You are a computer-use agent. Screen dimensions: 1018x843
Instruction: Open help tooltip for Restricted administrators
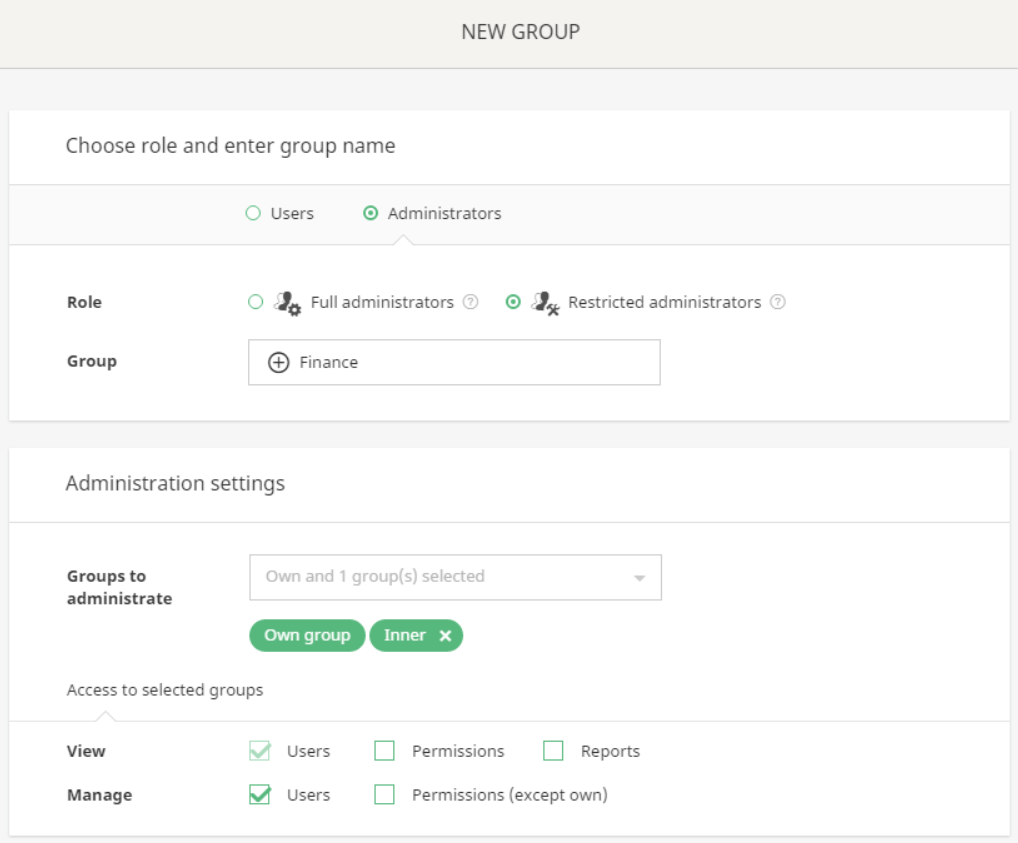pyautogui.click(x=777, y=302)
